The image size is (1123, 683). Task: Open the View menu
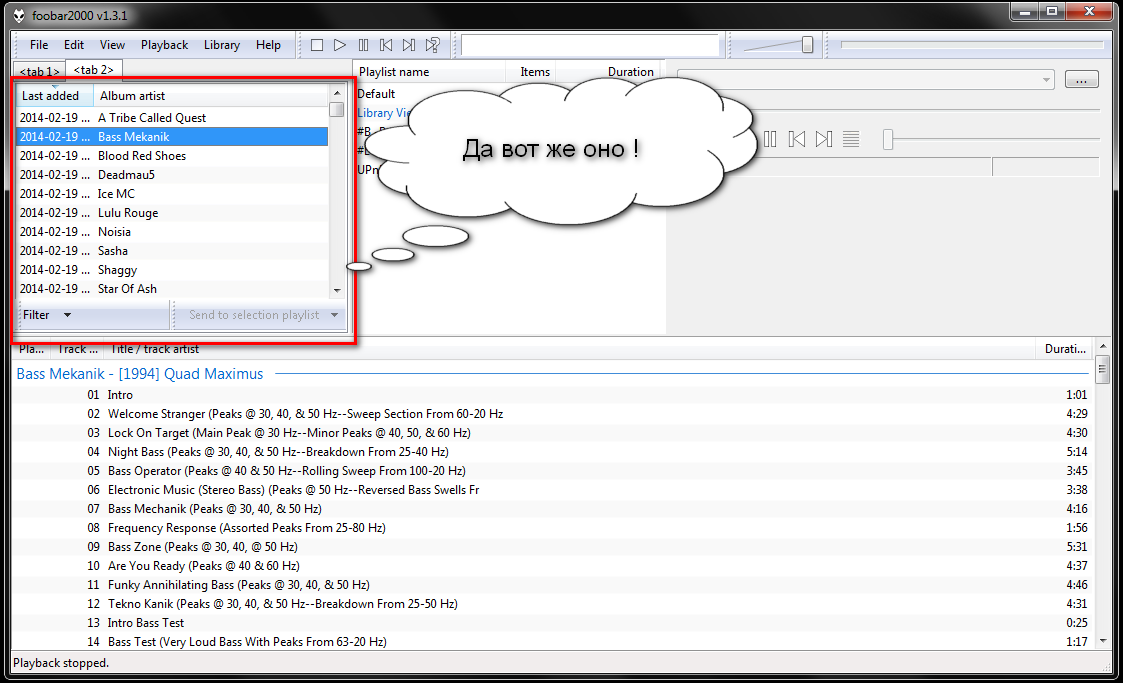112,45
